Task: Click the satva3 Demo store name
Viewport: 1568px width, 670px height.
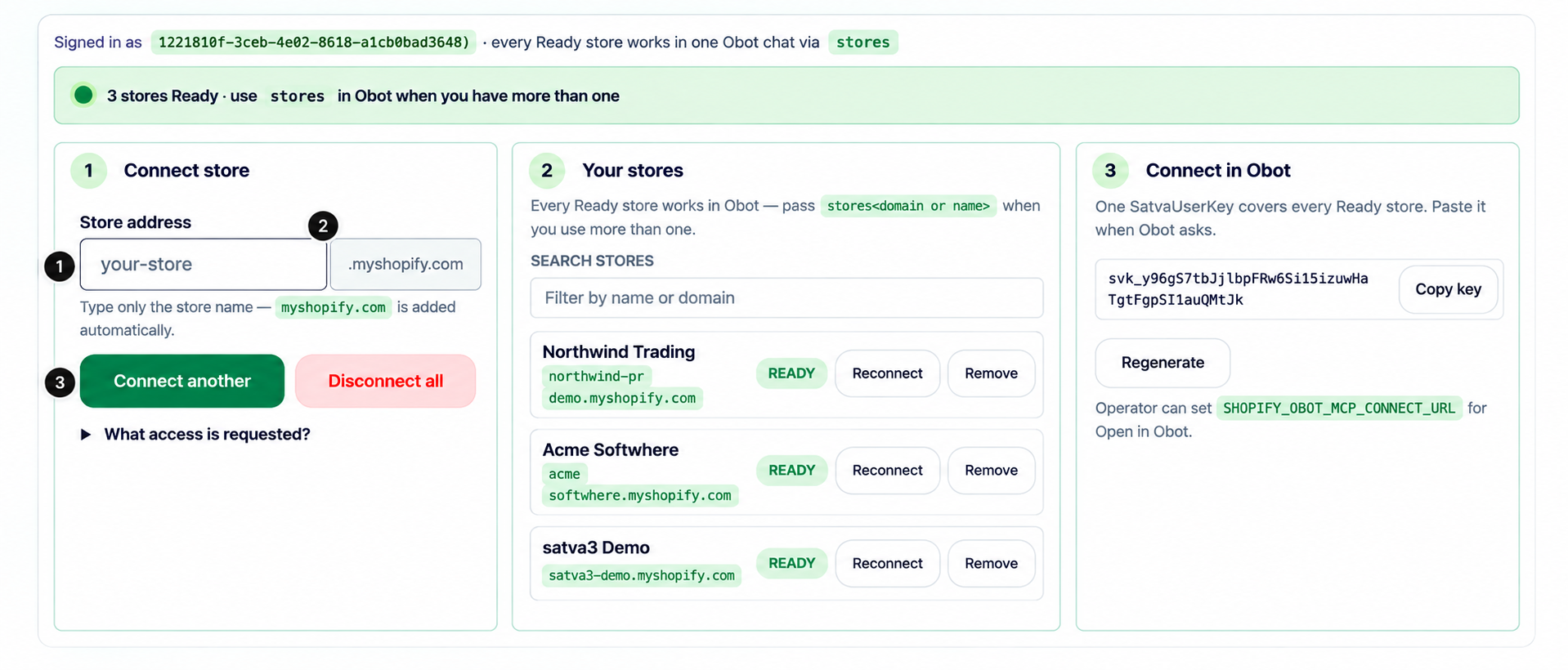Action: 596,547
